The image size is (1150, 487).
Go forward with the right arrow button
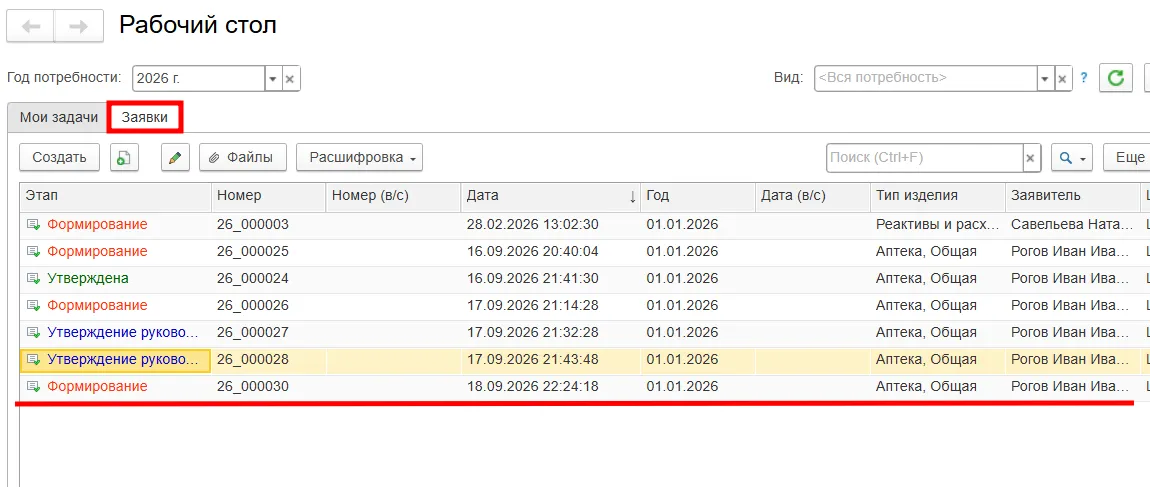[78, 26]
